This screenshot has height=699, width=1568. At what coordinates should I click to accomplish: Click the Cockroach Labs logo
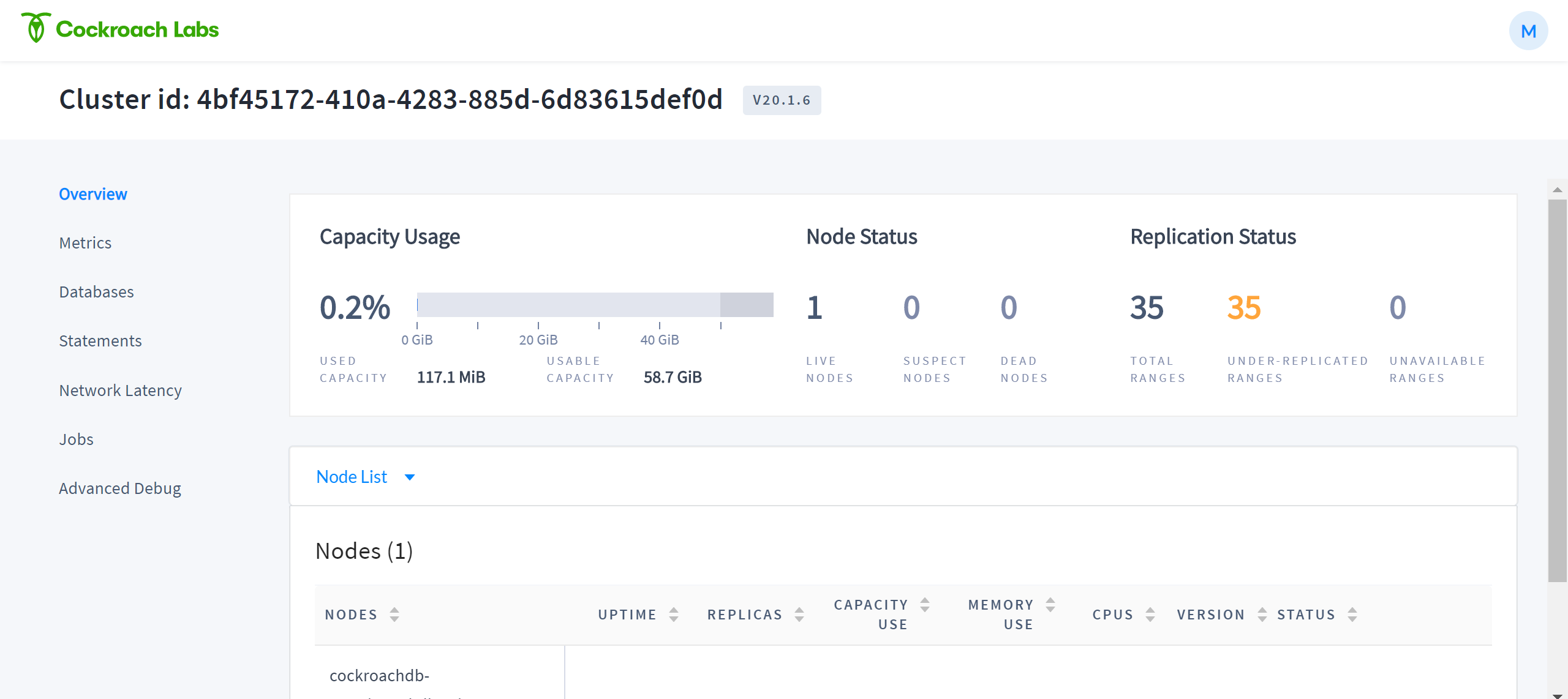[120, 29]
